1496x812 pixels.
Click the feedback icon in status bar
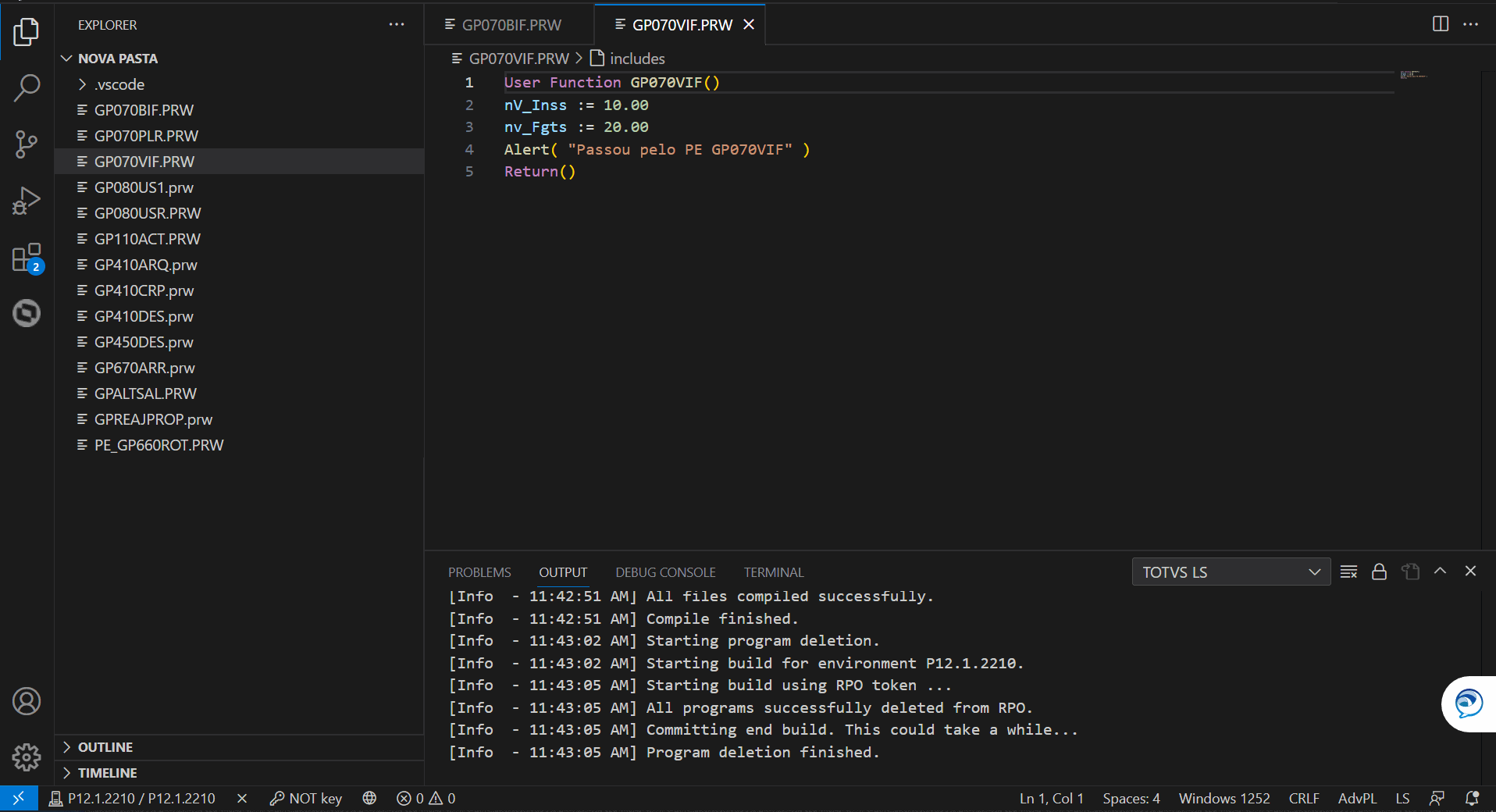point(1437,799)
